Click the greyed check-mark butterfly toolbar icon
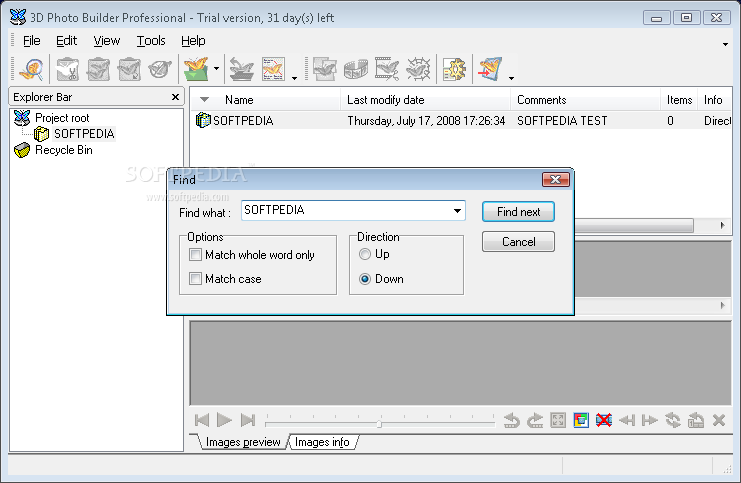 (160, 69)
